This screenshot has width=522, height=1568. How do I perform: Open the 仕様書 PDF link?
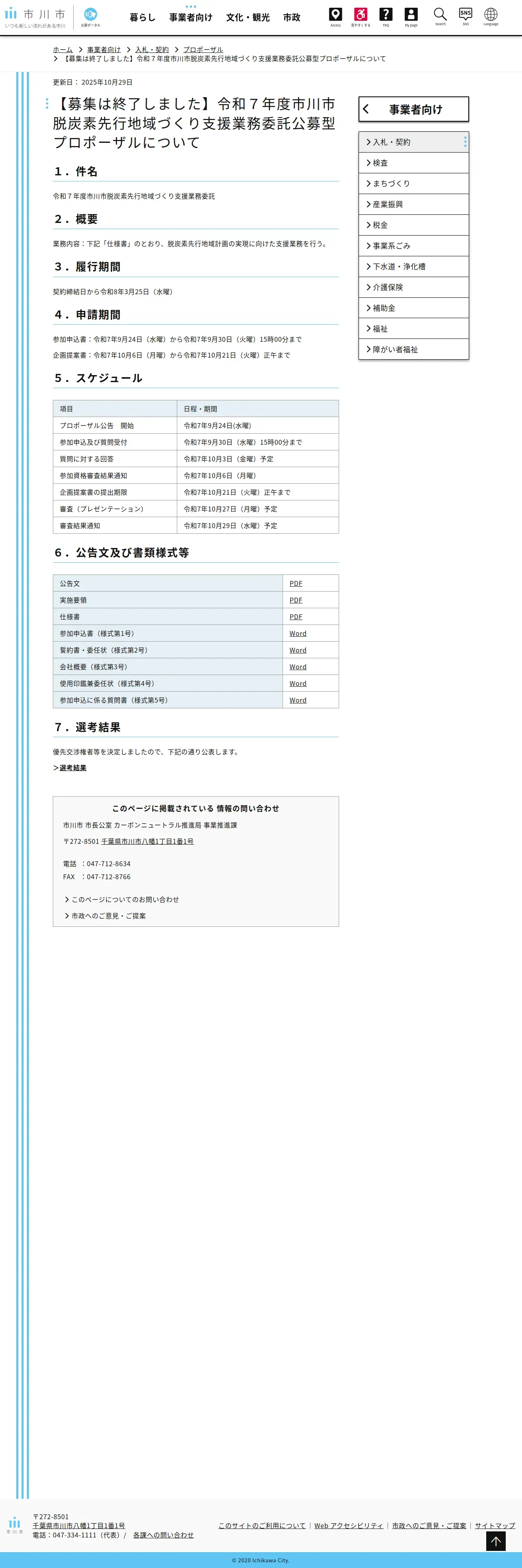tap(296, 617)
